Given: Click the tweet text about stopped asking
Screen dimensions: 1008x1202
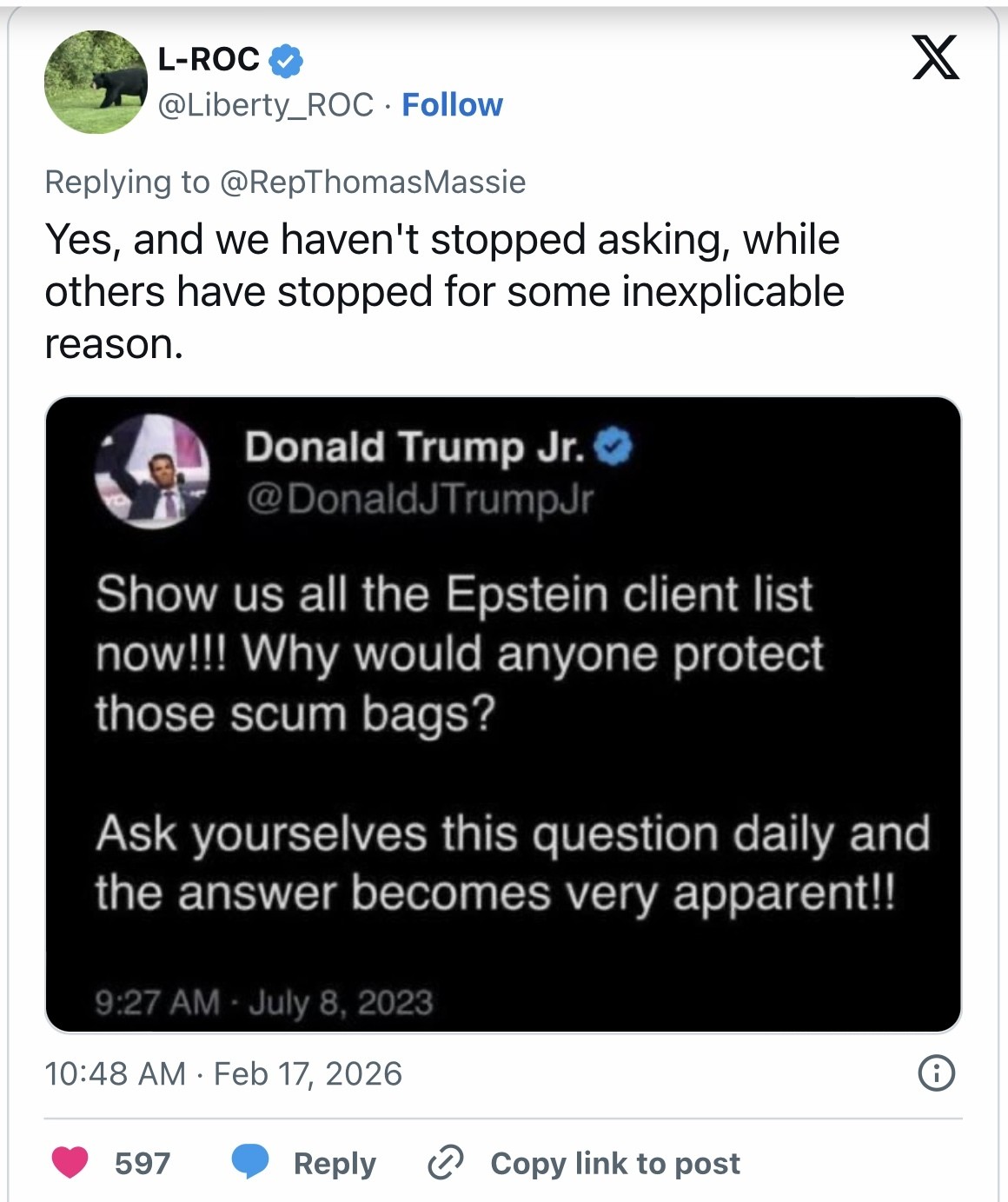Looking at the screenshot, I should point(443,291).
